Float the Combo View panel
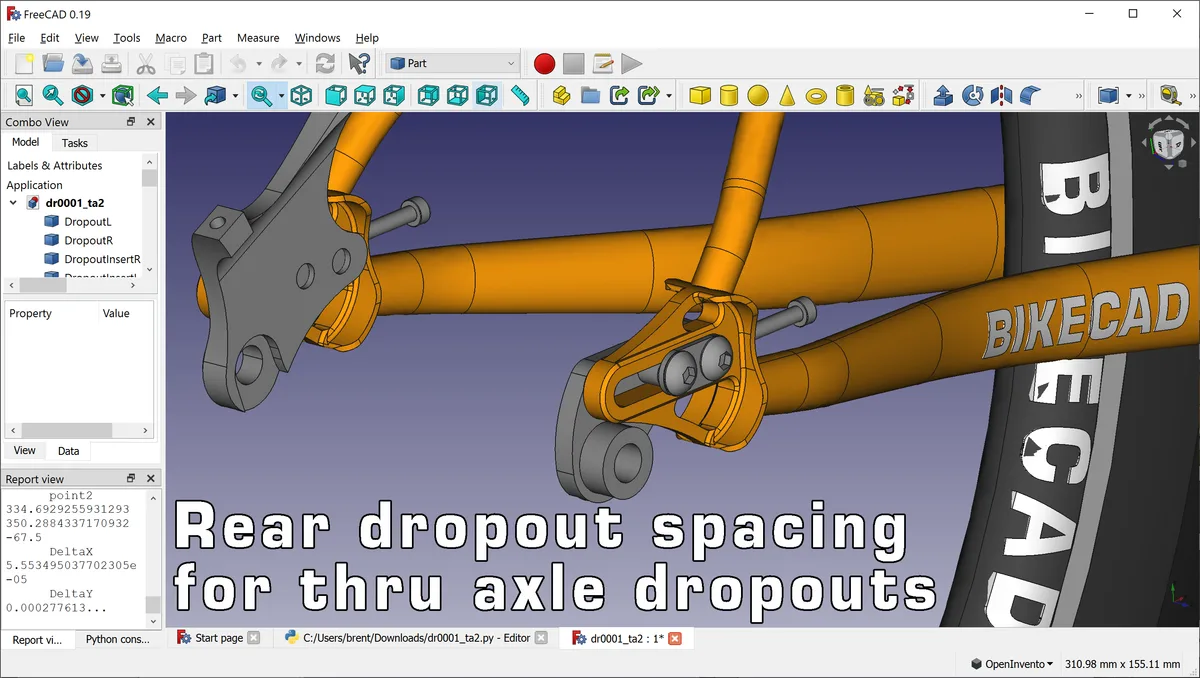Screen dimensions: 1200x678 point(131,122)
